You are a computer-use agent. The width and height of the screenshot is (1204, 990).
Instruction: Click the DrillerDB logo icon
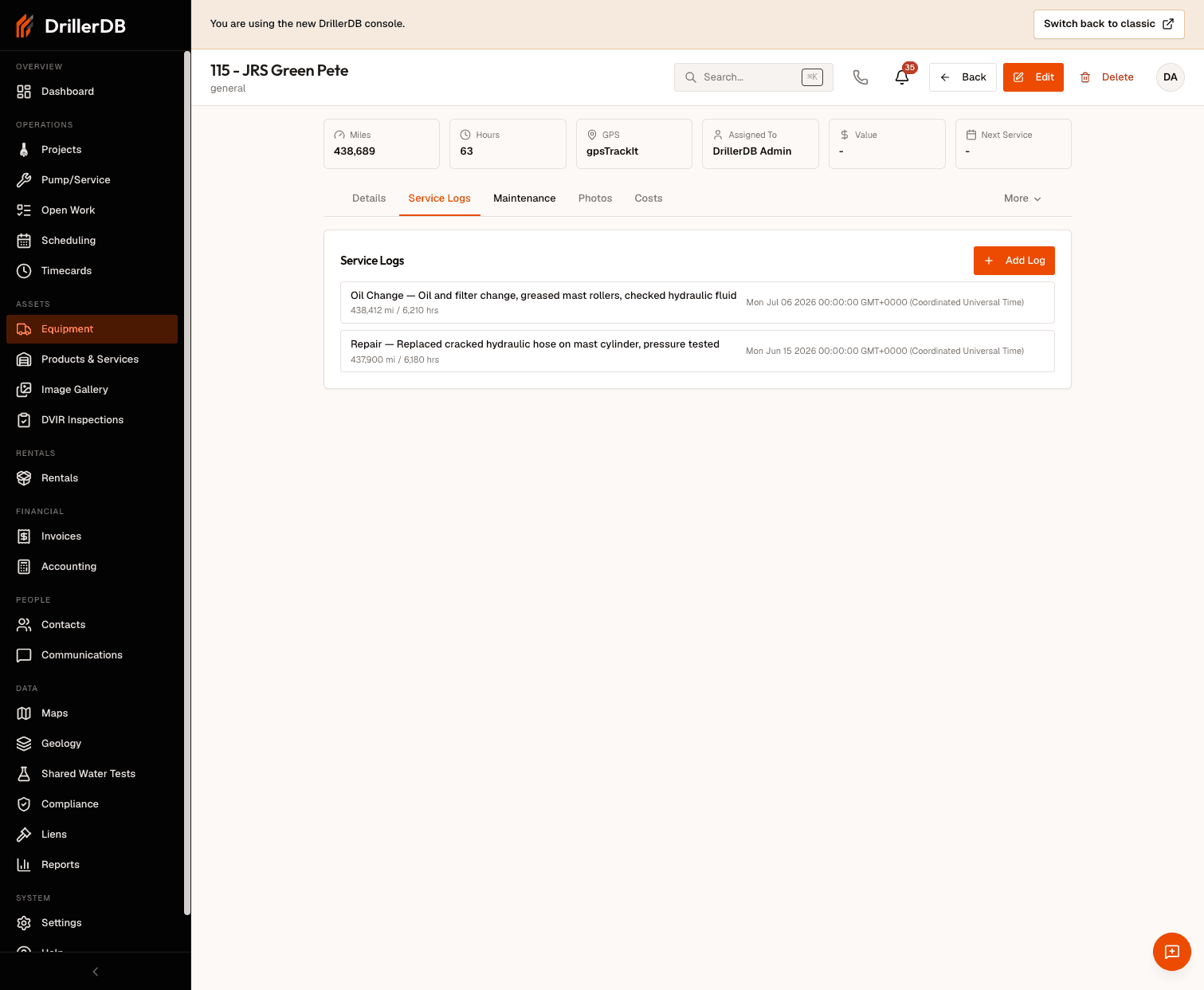click(25, 26)
